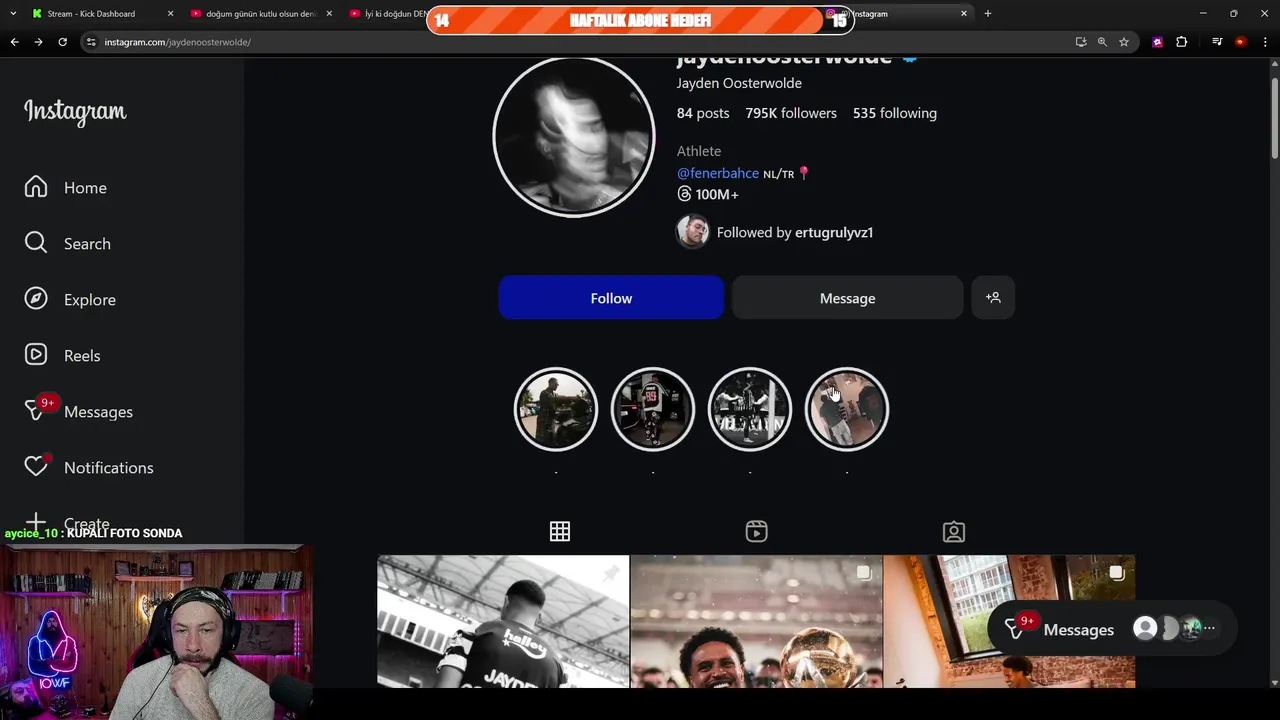Image resolution: width=1280 pixels, height=720 pixels.
Task: Switch to the Tagged photos tab
Action: 954,532
